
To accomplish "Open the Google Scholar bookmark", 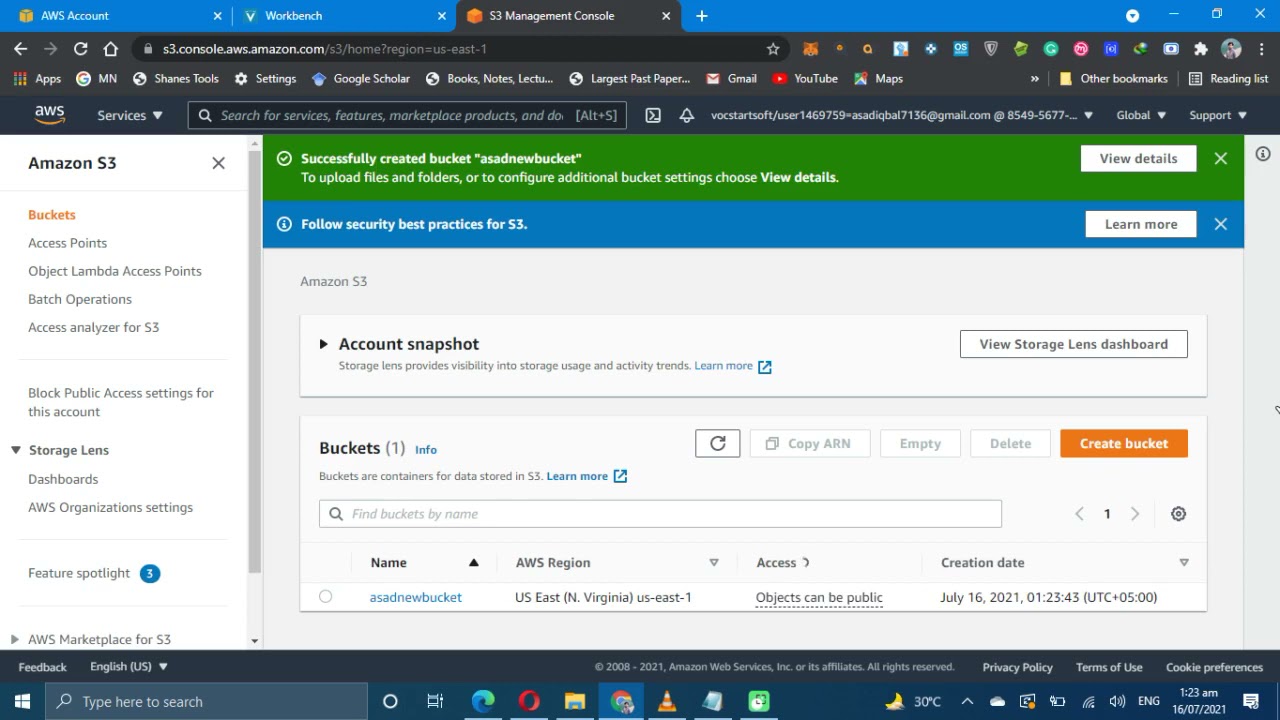I will coord(361,78).
